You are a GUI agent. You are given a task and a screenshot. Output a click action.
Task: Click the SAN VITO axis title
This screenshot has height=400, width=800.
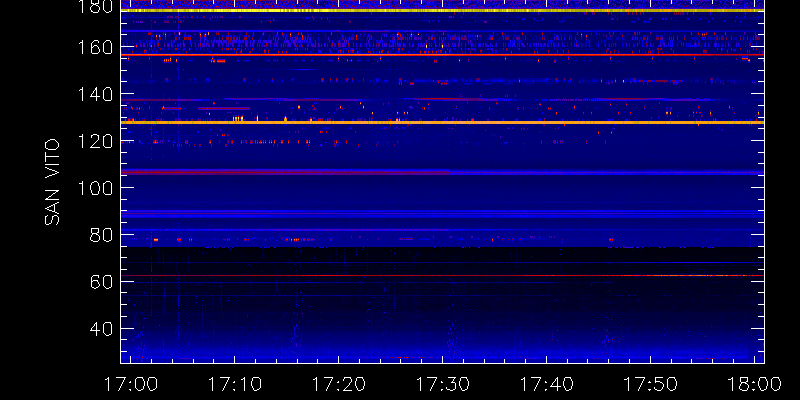[x=52, y=183]
